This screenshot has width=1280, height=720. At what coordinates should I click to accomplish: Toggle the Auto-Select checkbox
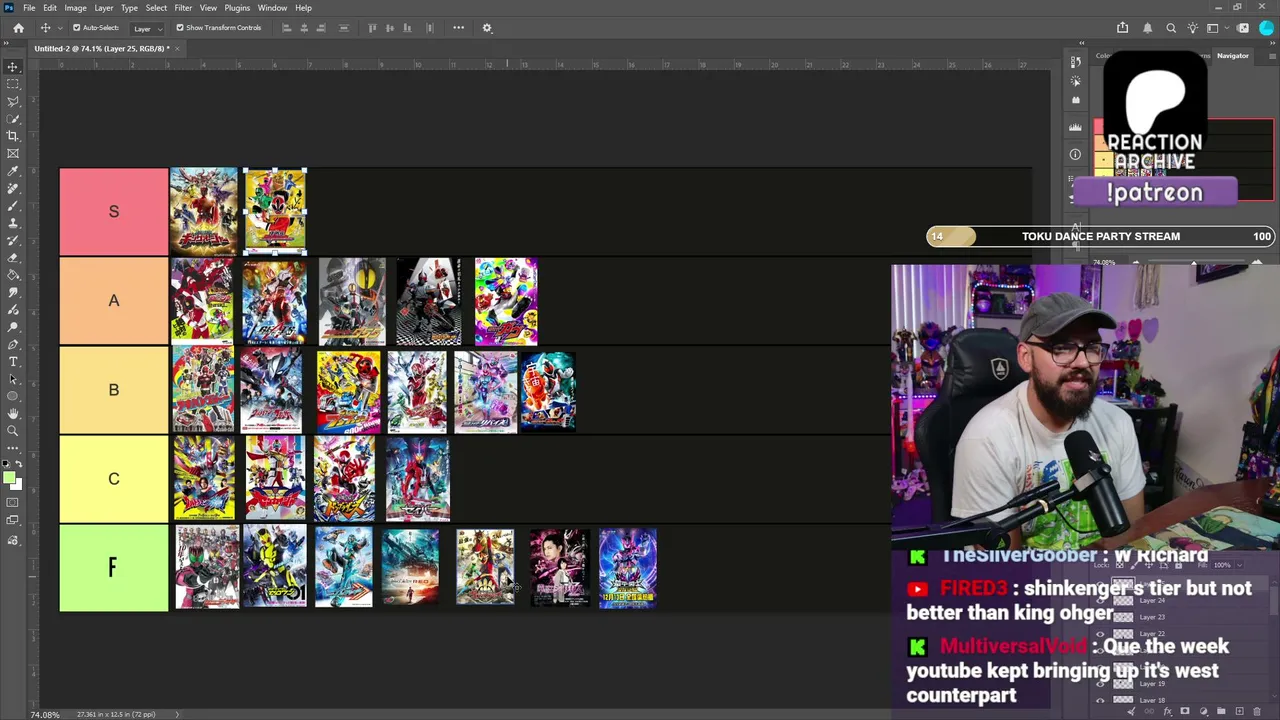(76, 28)
